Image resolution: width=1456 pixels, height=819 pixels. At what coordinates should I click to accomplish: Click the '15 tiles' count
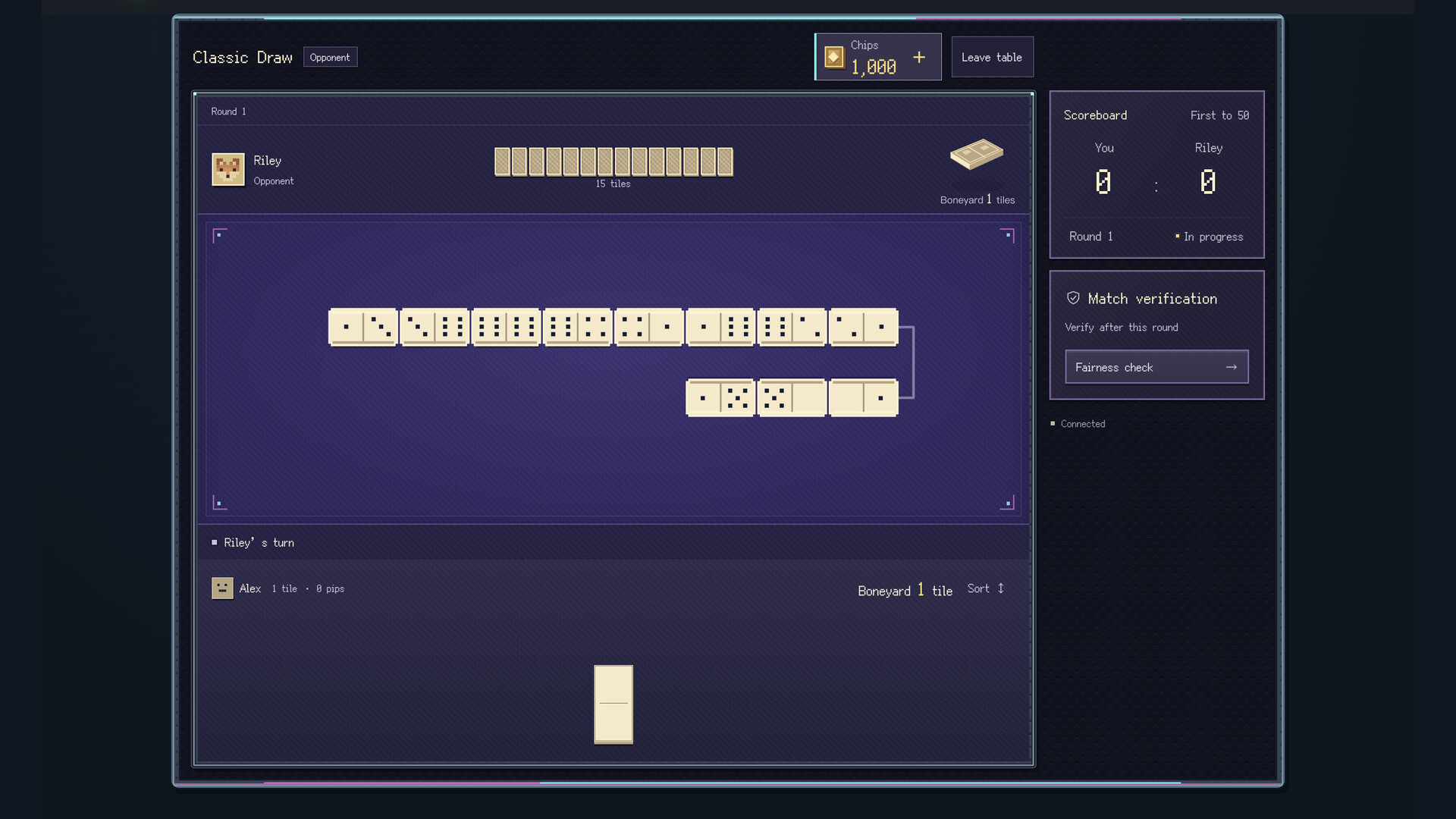[x=613, y=184]
